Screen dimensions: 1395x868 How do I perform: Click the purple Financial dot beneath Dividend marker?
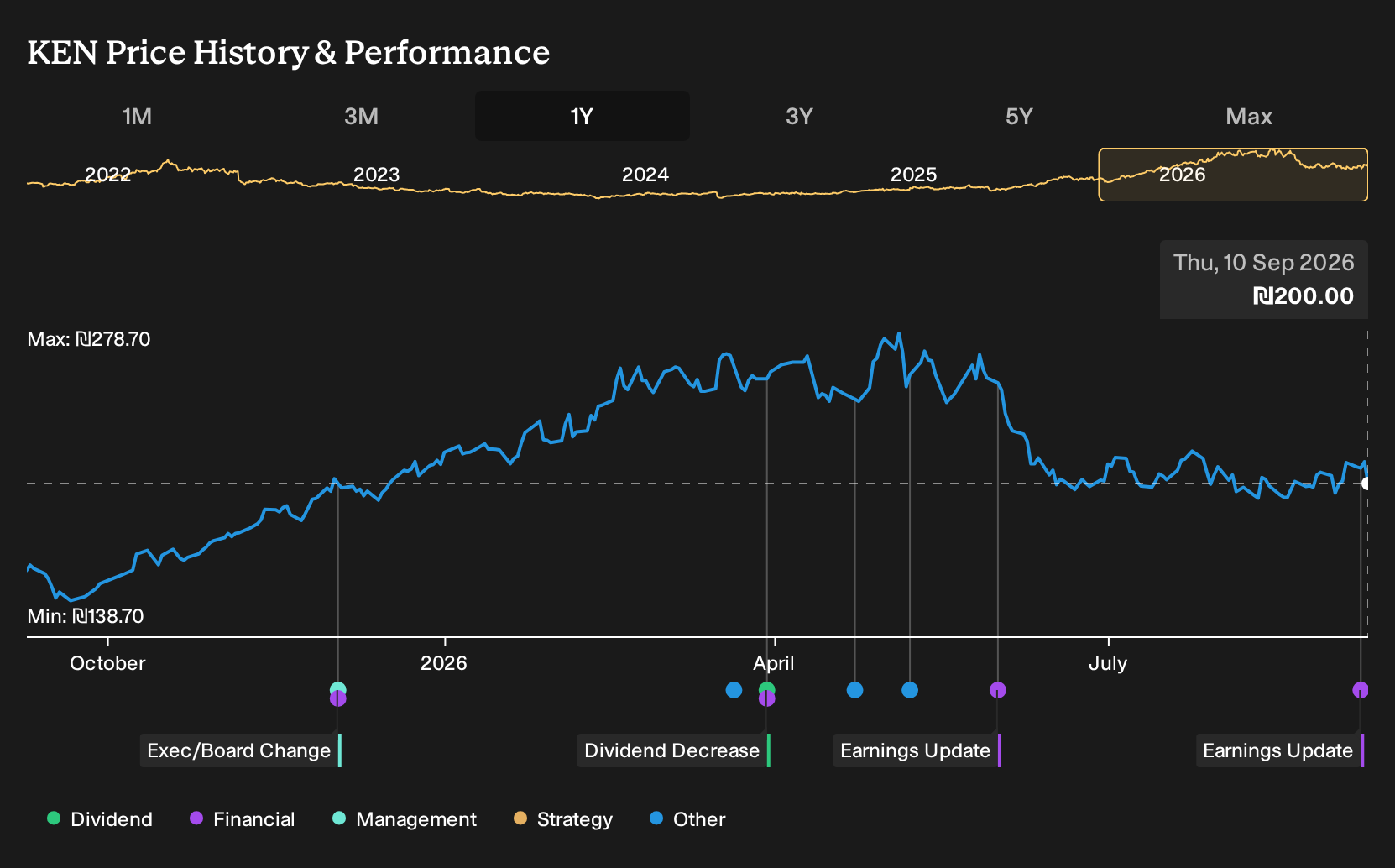point(766,699)
